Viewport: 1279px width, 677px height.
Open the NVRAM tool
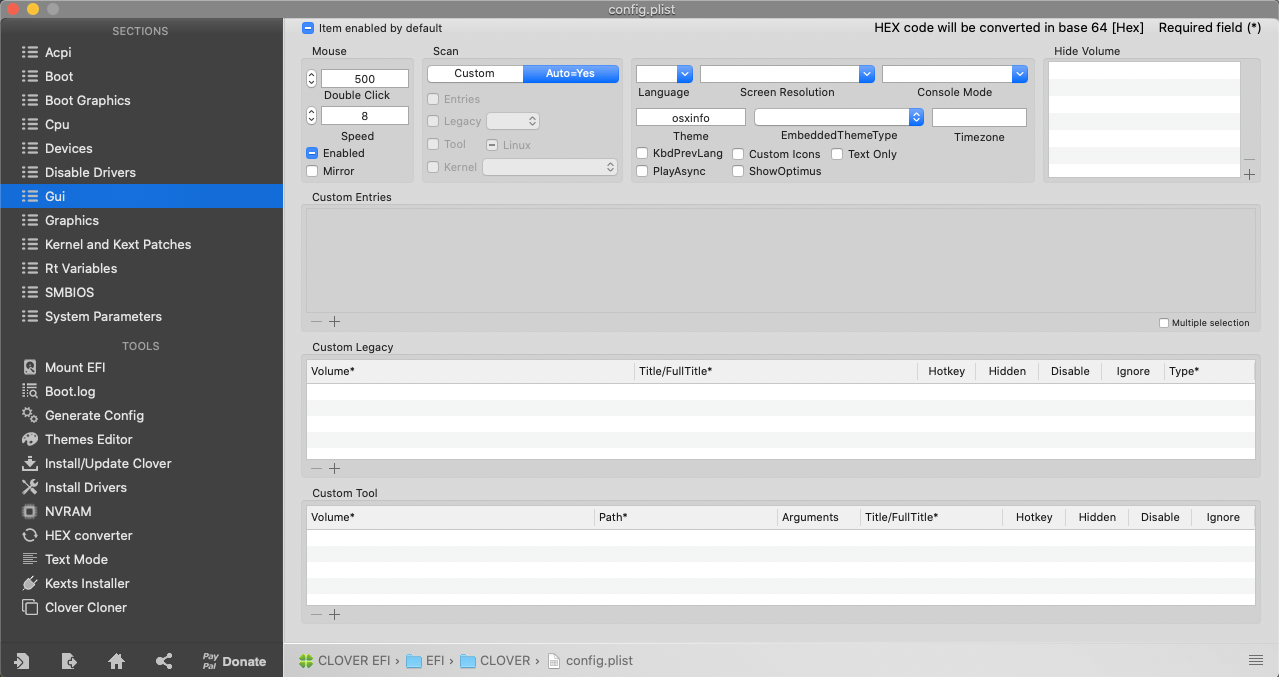68,511
